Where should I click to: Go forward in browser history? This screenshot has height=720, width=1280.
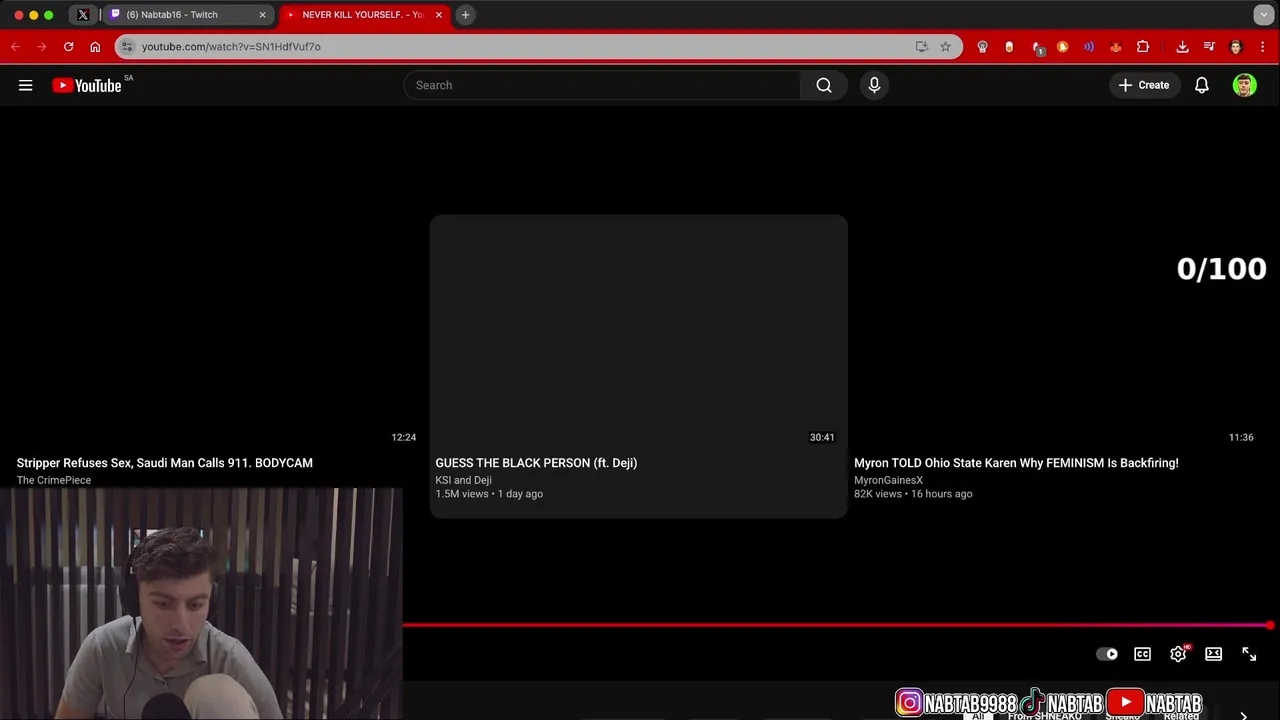41,47
